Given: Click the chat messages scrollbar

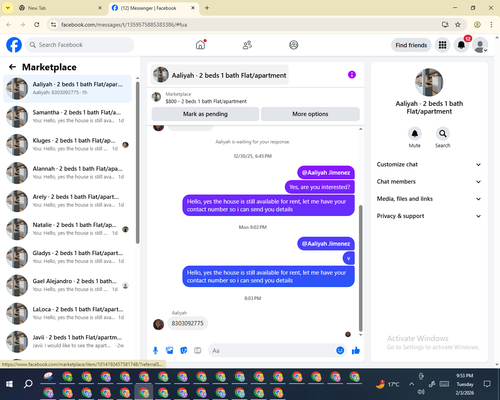Looking at the screenshot, I should [x=360, y=268].
